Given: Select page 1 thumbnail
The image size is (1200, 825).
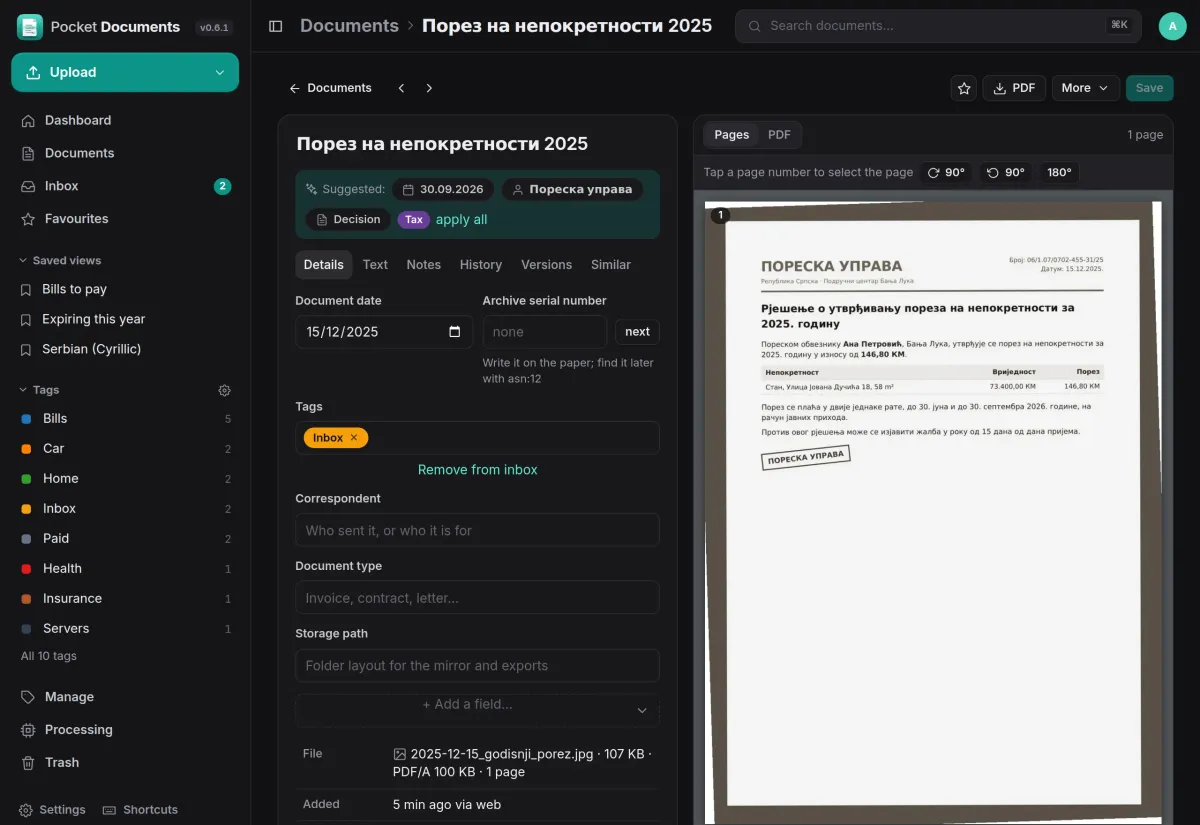Looking at the screenshot, I should [720, 215].
